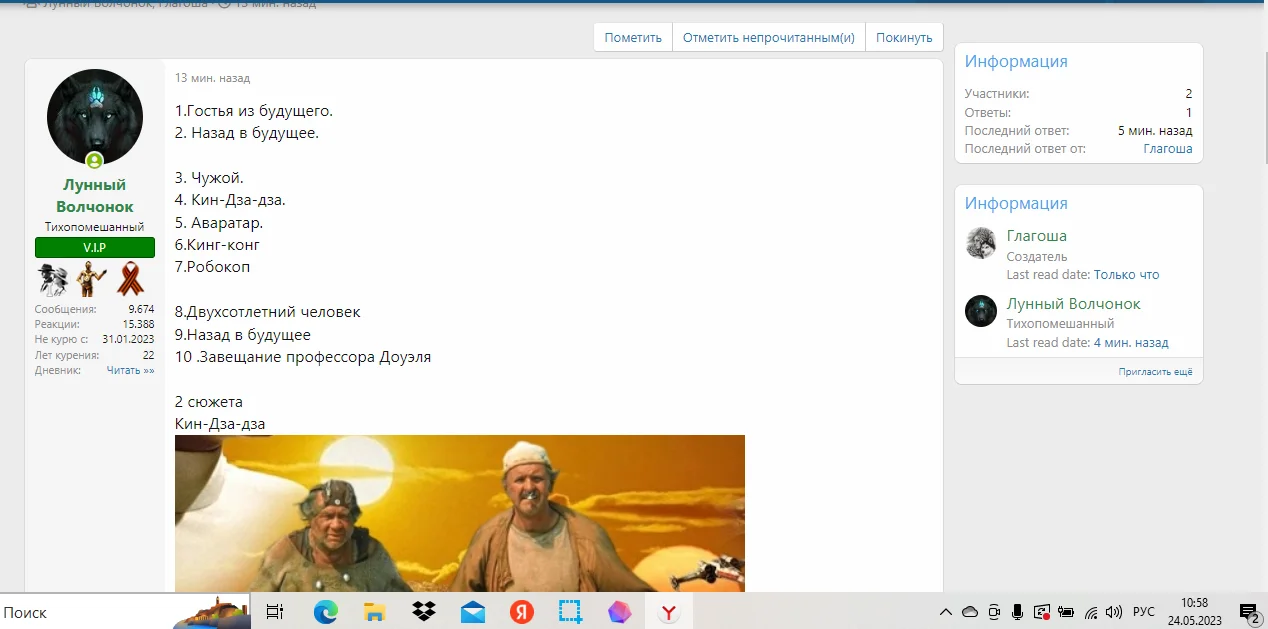Image resolution: width=1268 pixels, height=629 pixels.
Task: Open Dropbox from the taskbar
Action: [424, 612]
